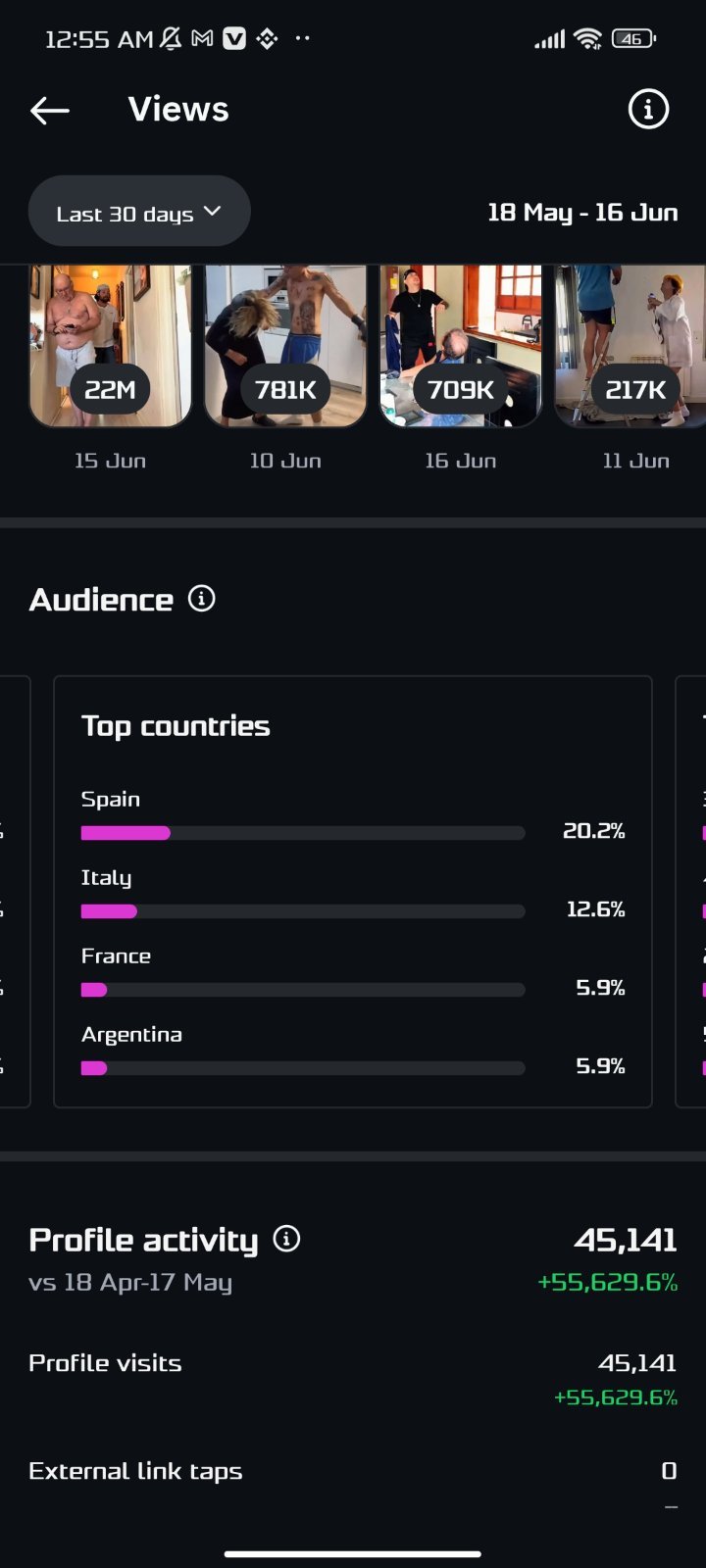This screenshot has height=1568, width=706.
Task: Tap the Audience info icon
Action: 201,599
